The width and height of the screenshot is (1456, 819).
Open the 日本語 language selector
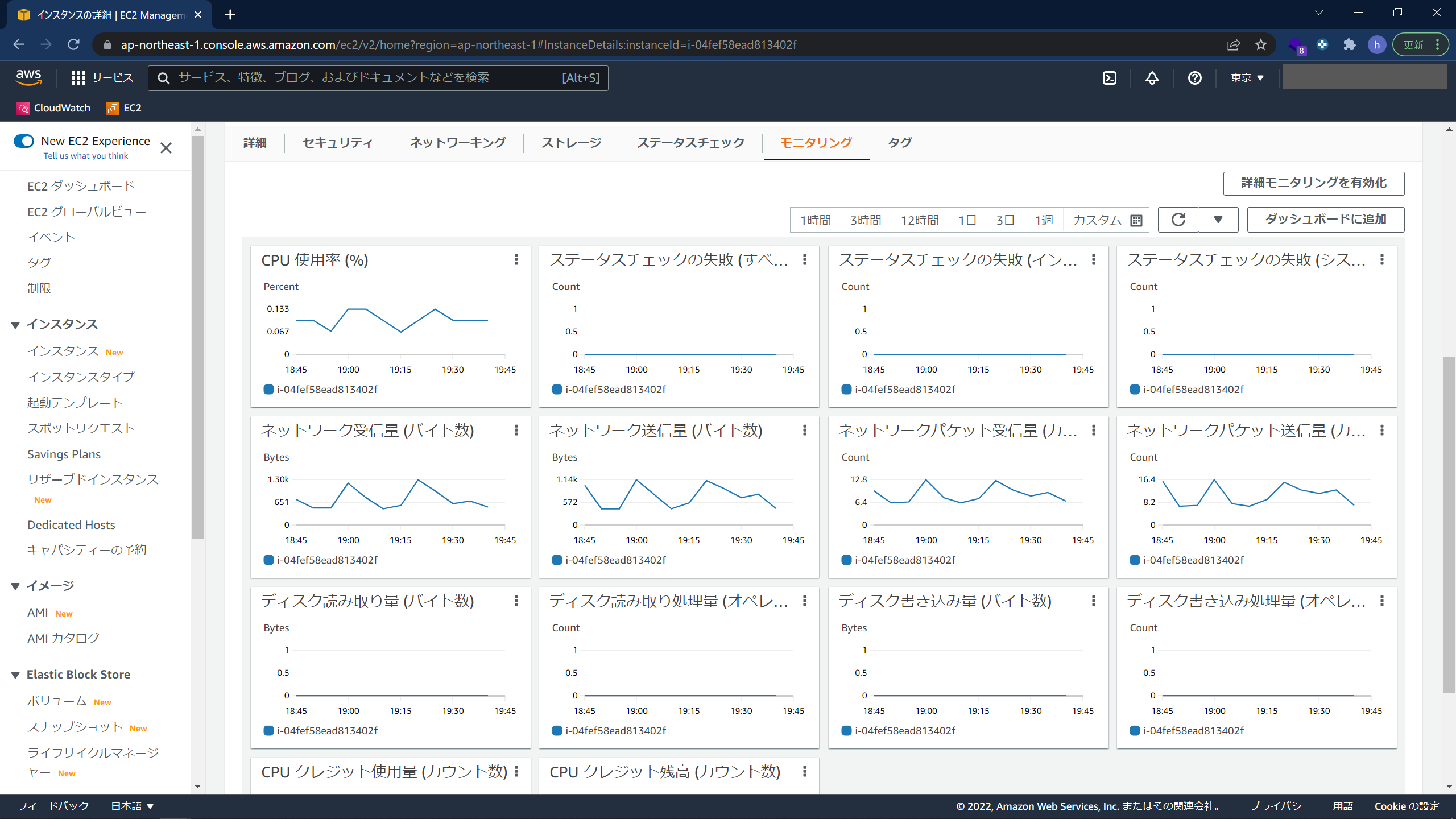click(132, 806)
